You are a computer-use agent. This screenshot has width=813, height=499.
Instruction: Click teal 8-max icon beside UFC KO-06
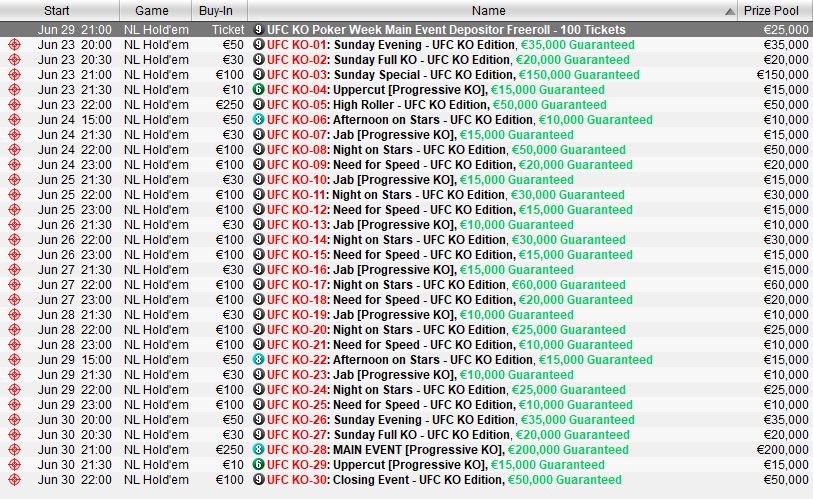[258, 120]
